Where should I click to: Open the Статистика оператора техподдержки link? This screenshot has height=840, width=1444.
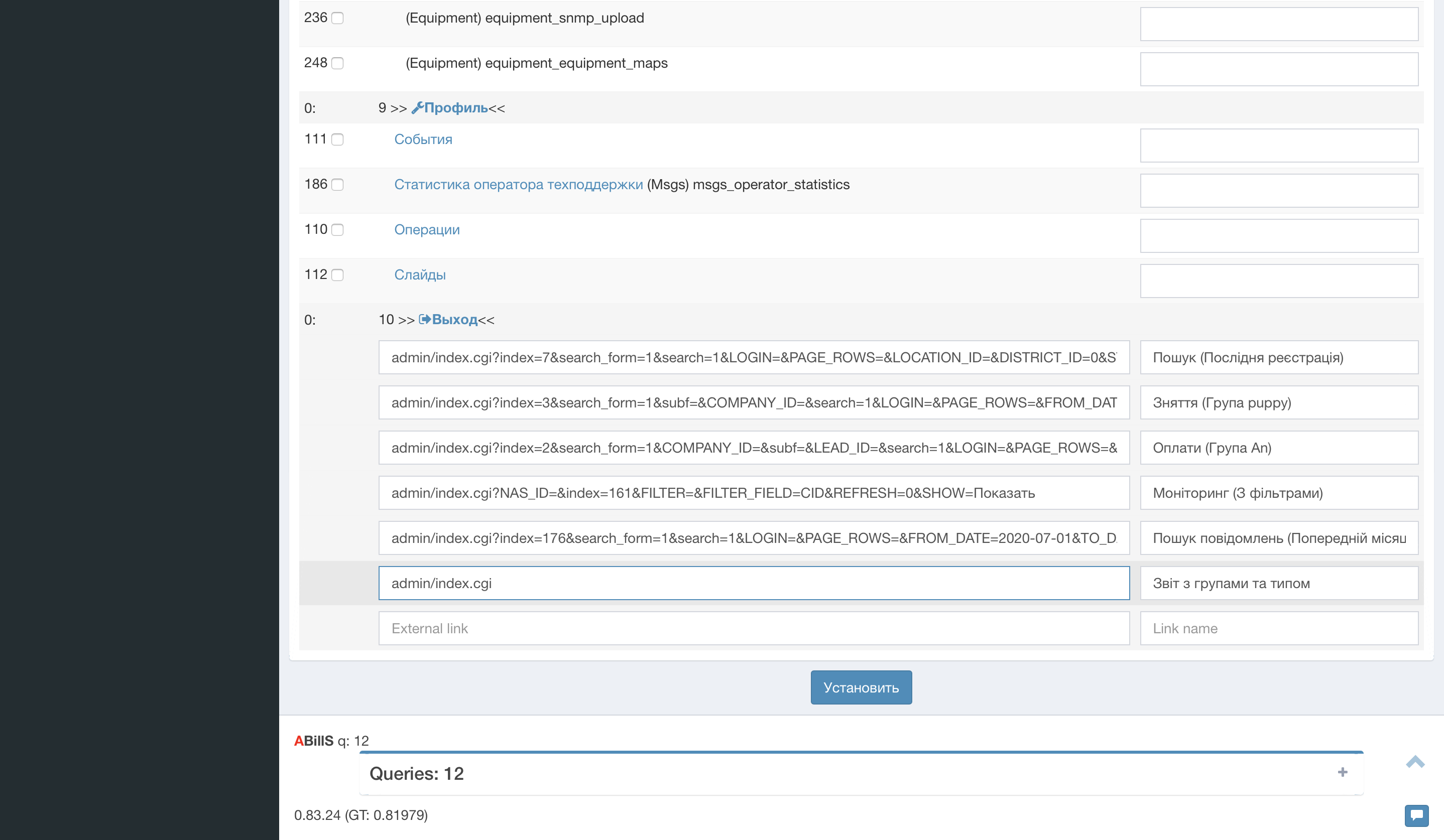pyautogui.click(x=518, y=184)
